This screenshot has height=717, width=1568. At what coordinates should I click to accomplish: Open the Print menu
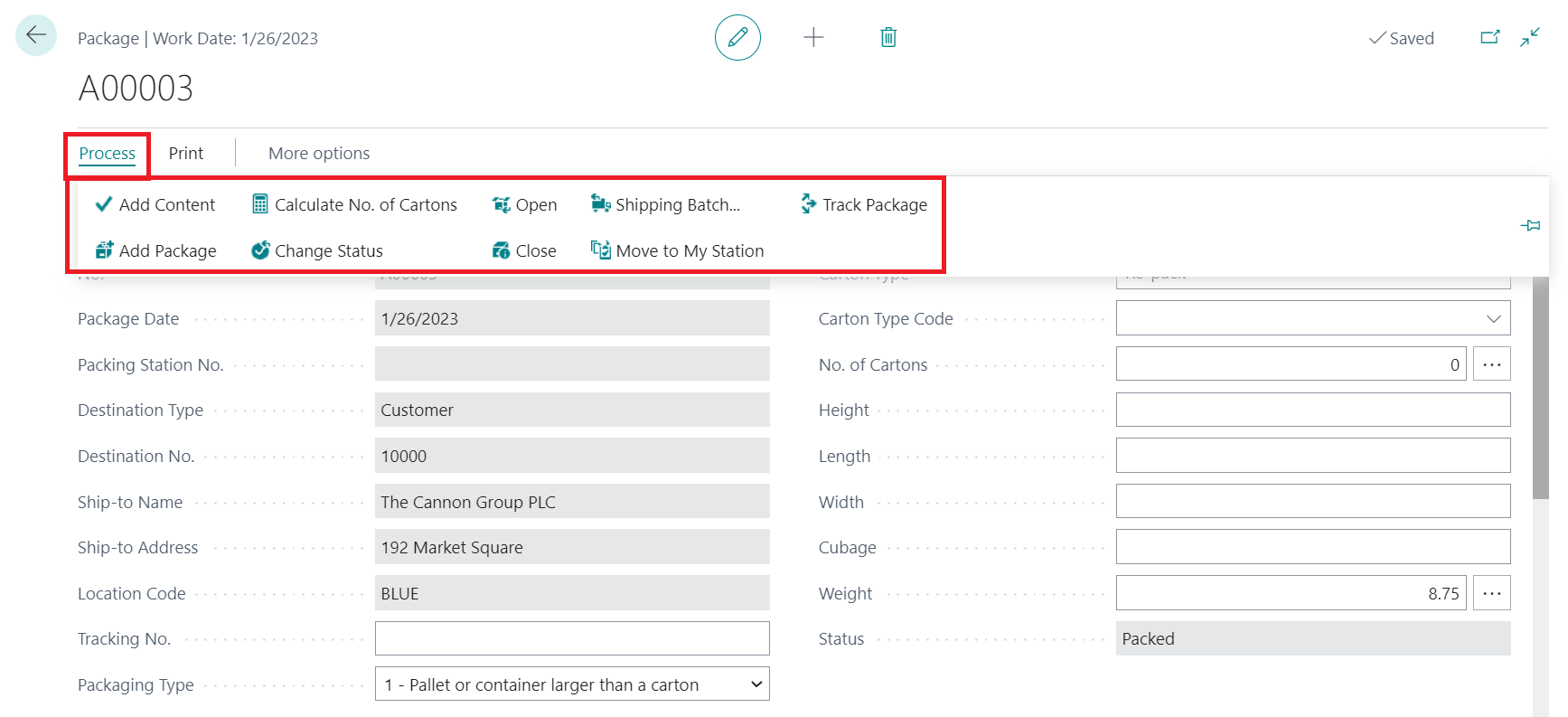click(186, 154)
